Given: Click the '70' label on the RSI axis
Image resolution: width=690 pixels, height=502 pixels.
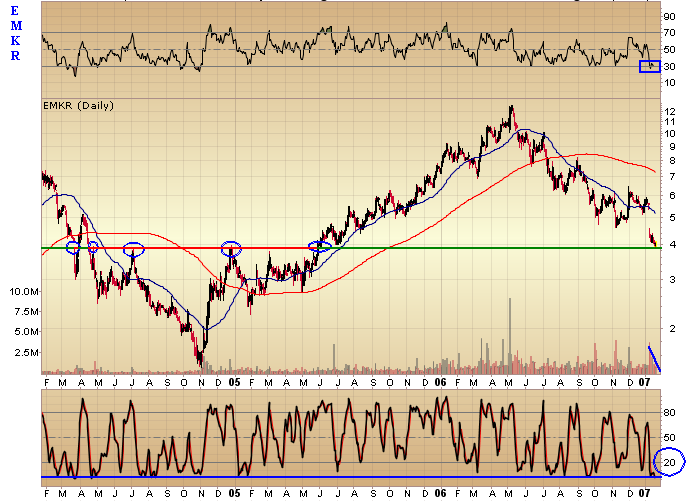Looking at the screenshot, I should (669, 33).
